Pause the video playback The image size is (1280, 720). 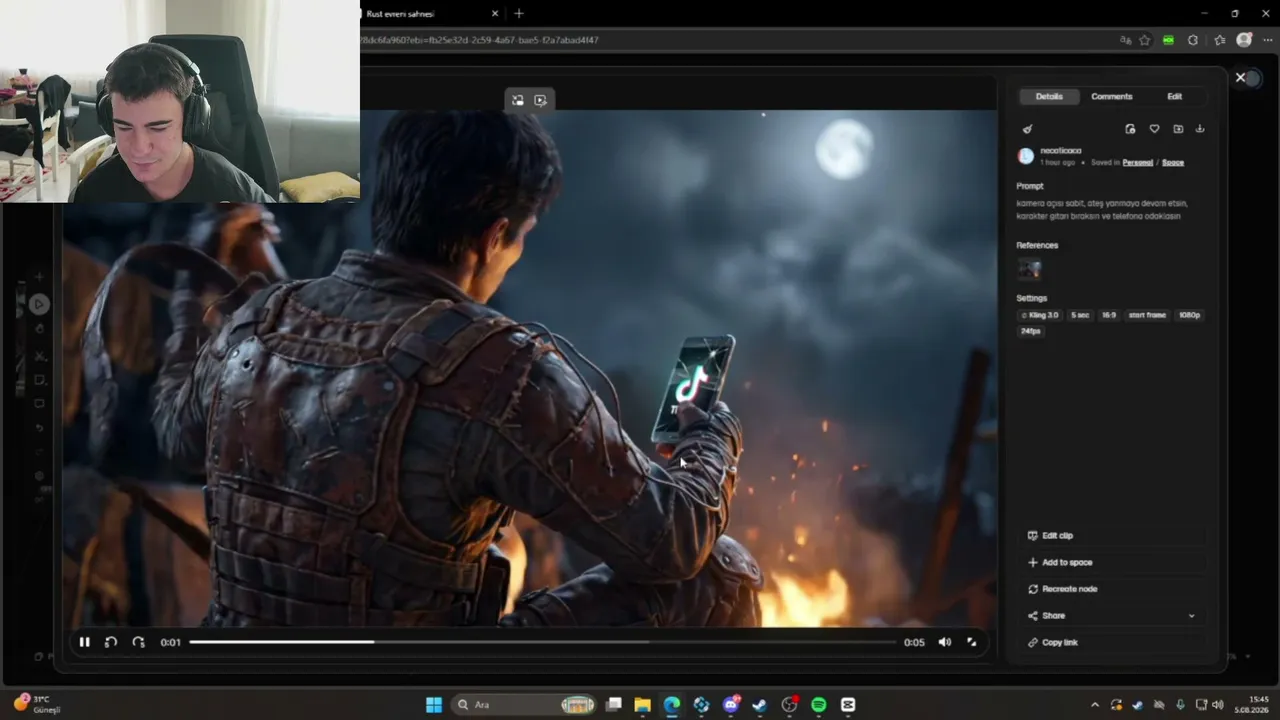tap(84, 642)
